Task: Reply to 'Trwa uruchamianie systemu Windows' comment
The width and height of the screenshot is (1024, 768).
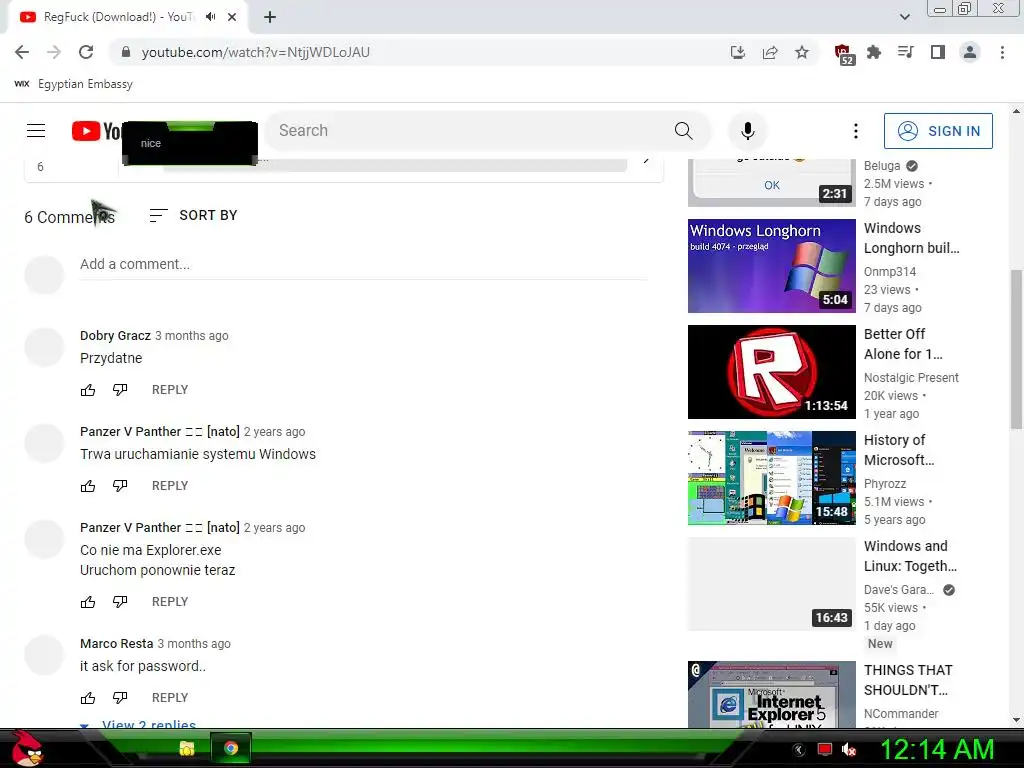Action: (x=170, y=485)
